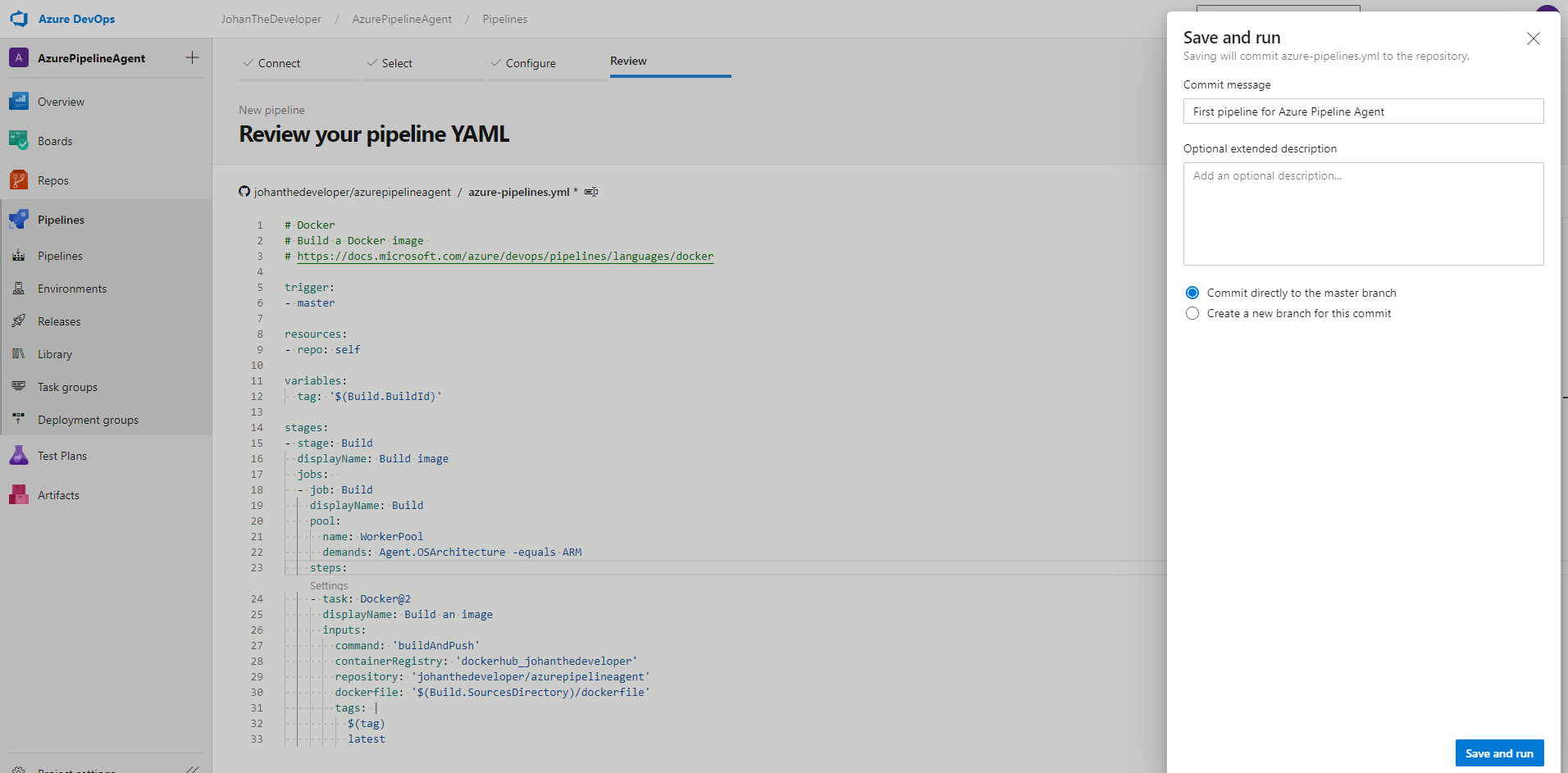This screenshot has height=773, width=1568.
Task: Open the Library books icon
Action: [19, 354]
